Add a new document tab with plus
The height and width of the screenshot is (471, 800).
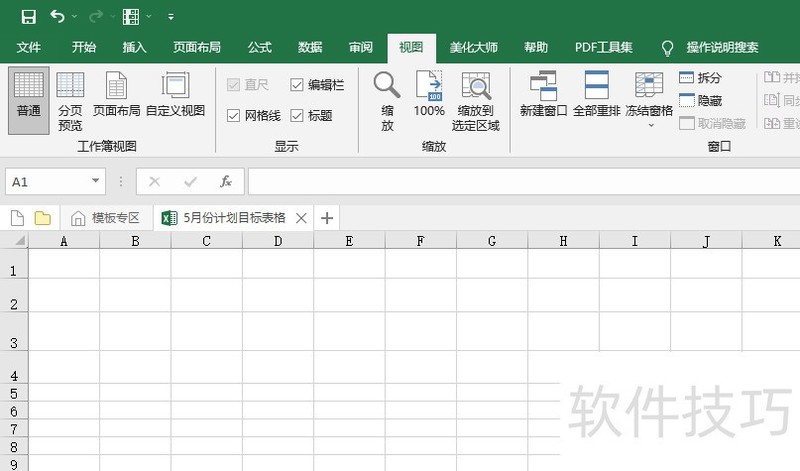327,218
